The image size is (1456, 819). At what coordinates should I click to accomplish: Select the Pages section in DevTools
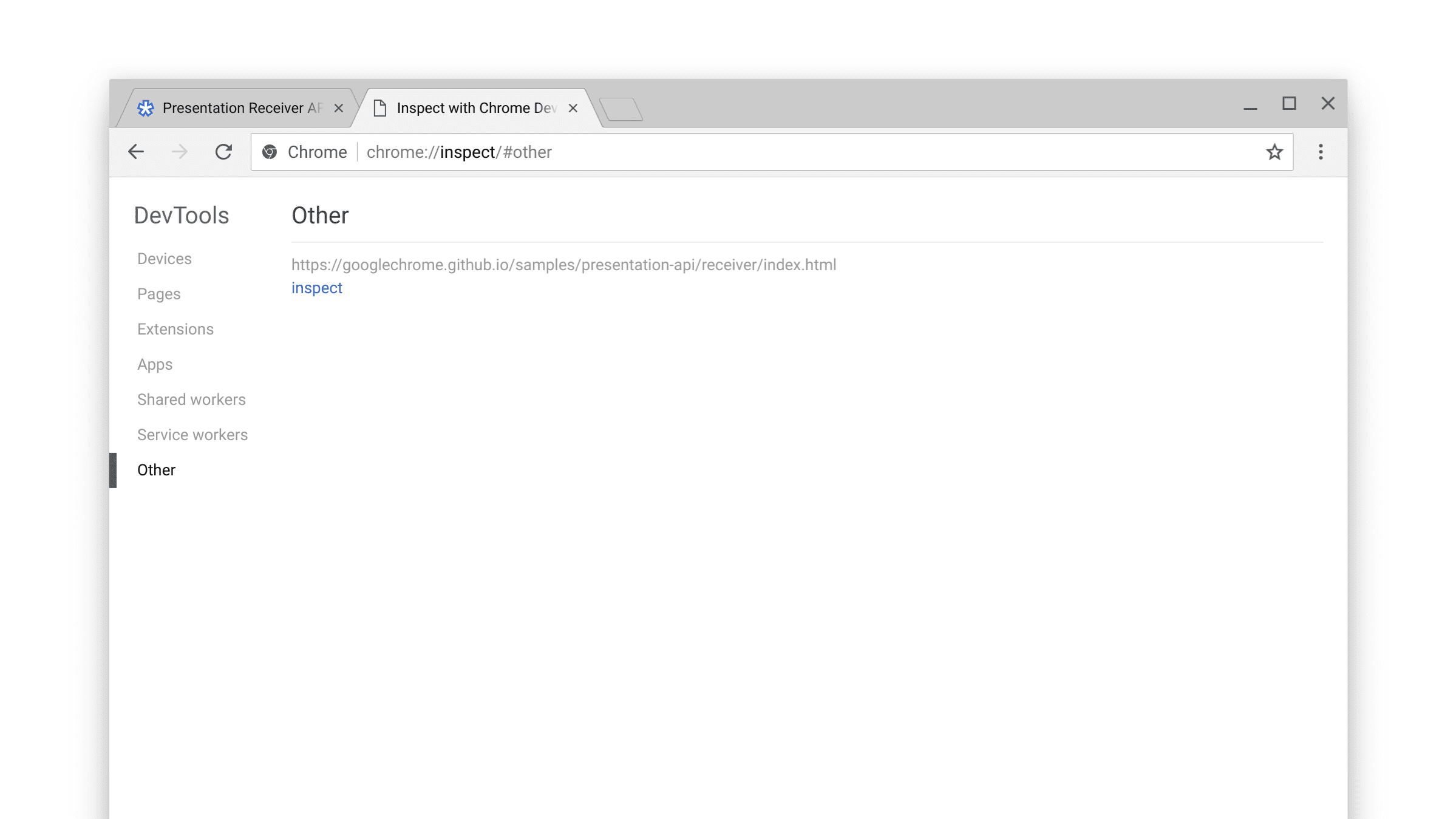pos(159,293)
